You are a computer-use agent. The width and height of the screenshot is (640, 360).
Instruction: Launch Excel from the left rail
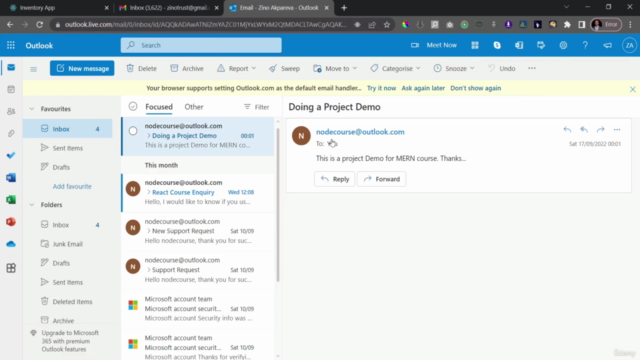(x=11, y=200)
